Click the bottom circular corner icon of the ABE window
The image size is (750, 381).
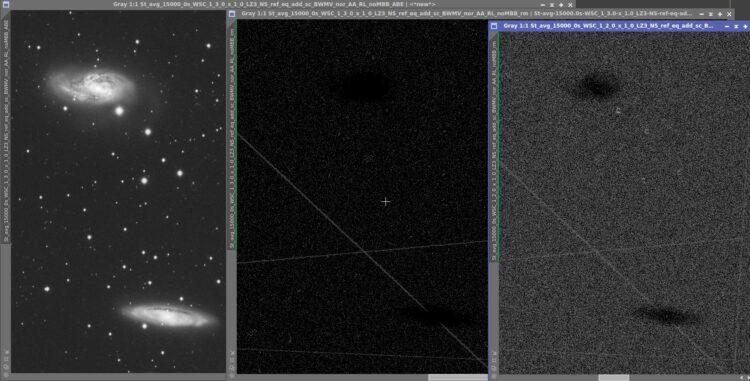6,375
